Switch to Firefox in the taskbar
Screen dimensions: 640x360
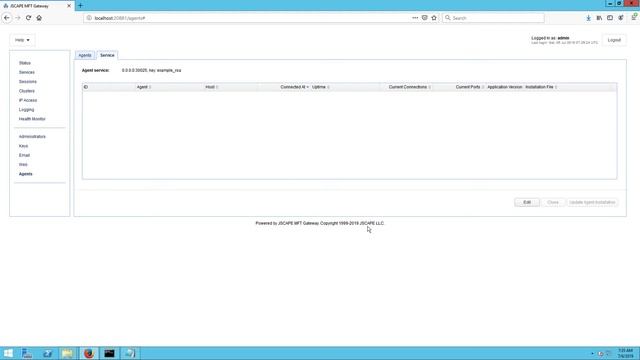[x=89, y=353]
